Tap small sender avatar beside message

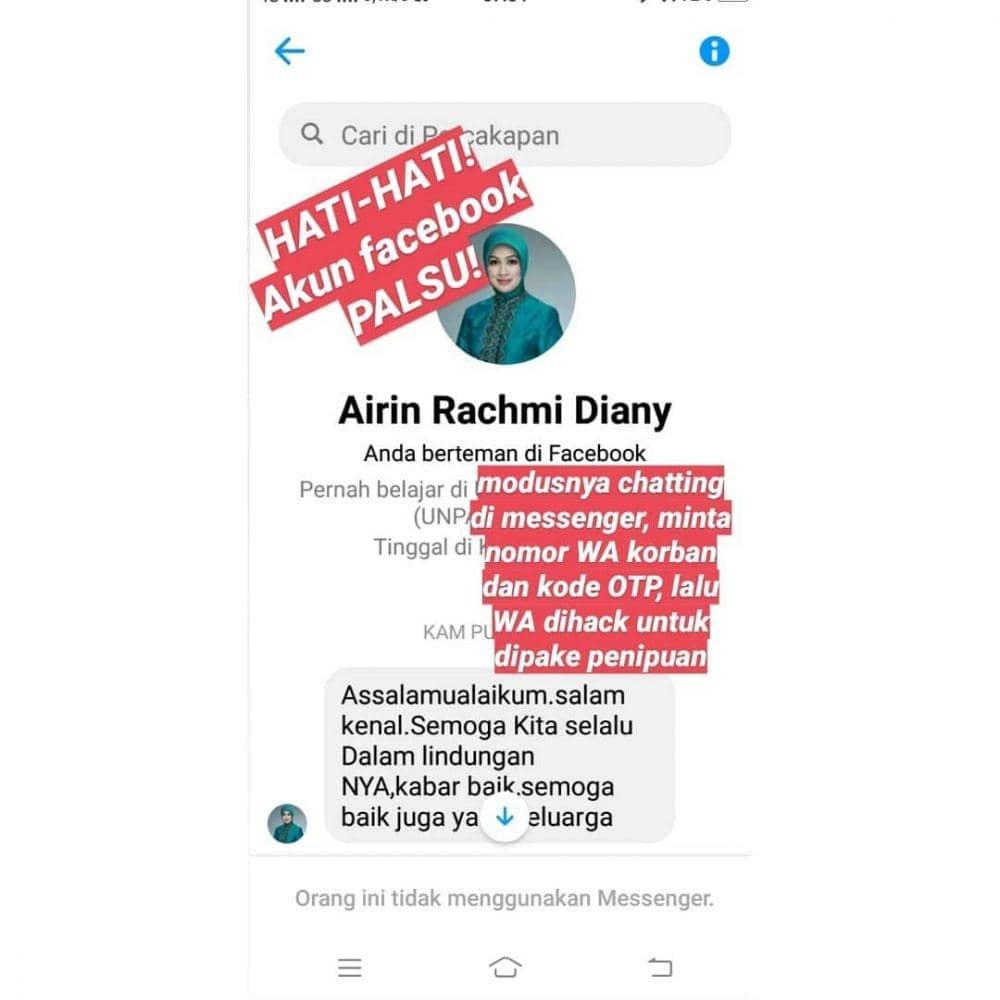click(287, 823)
